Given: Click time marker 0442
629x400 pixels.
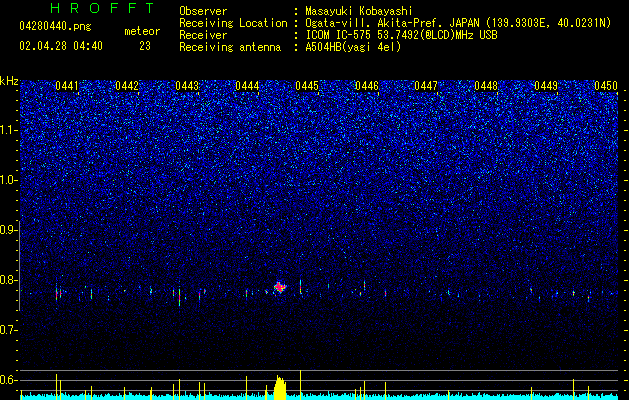Looking at the screenshot, I should click(x=127, y=86).
